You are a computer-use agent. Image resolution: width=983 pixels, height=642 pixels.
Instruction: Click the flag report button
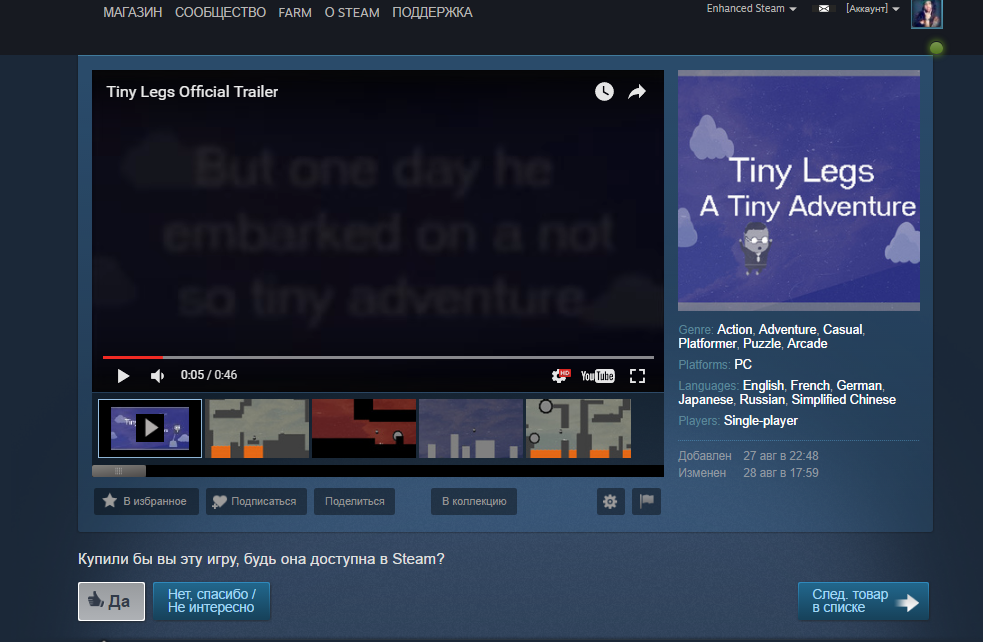pos(646,502)
